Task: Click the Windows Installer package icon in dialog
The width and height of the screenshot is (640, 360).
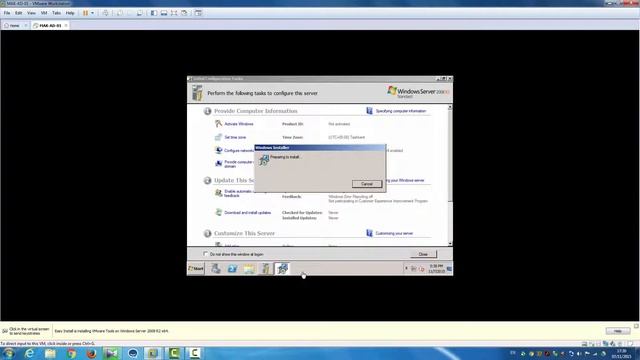Action: click(x=264, y=160)
